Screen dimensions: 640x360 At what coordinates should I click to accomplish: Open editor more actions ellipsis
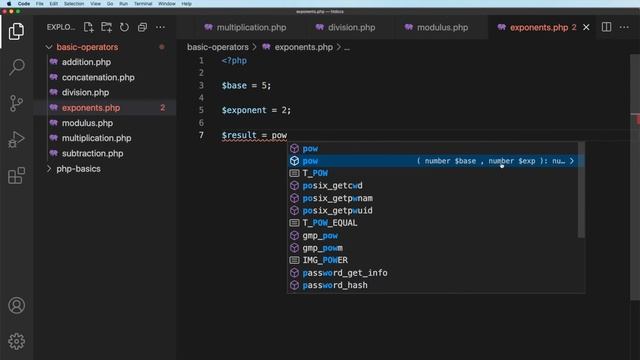coord(624,27)
